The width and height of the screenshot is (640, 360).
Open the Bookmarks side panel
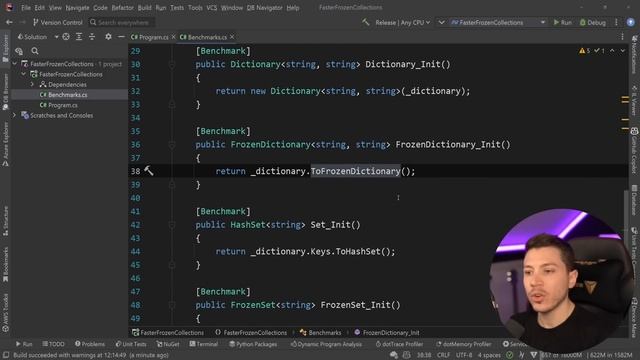pyautogui.click(x=5, y=265)
